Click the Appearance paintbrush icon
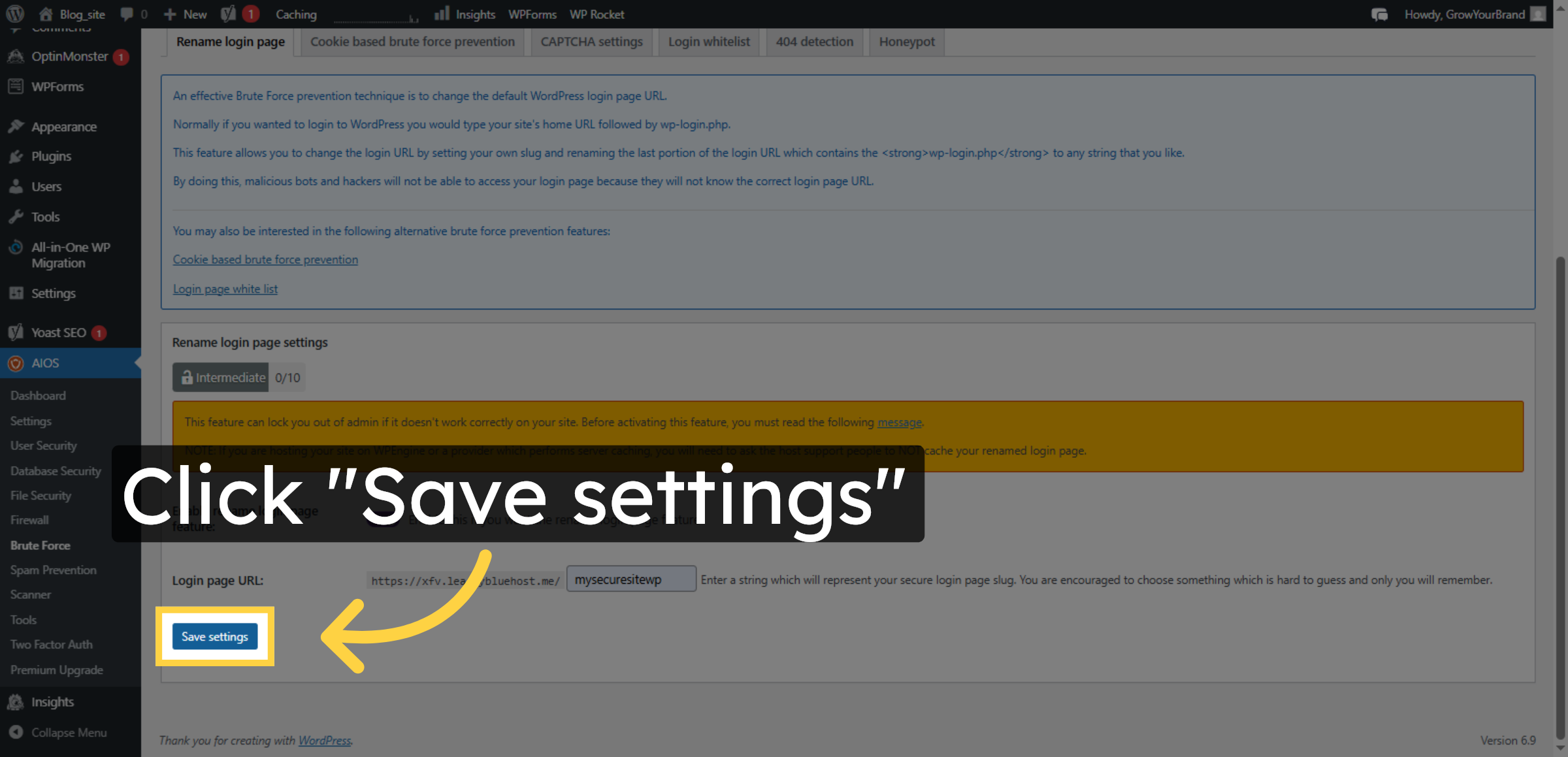The image size is (1568, 757). tap(16, 125)
